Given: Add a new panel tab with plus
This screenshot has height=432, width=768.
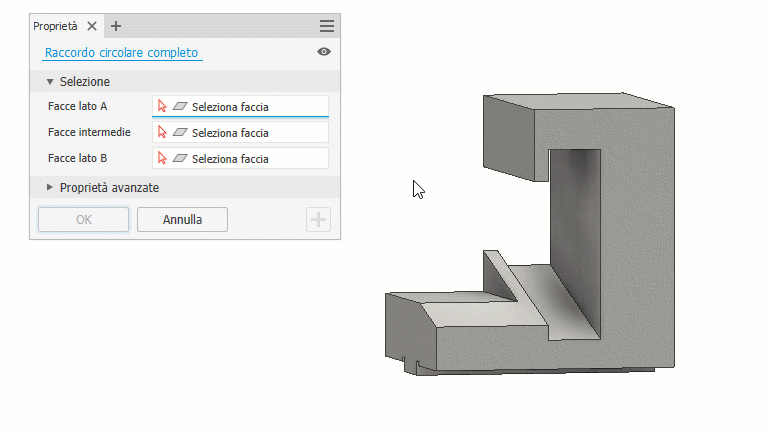Looking at the screenshot, I should point(116,26).
